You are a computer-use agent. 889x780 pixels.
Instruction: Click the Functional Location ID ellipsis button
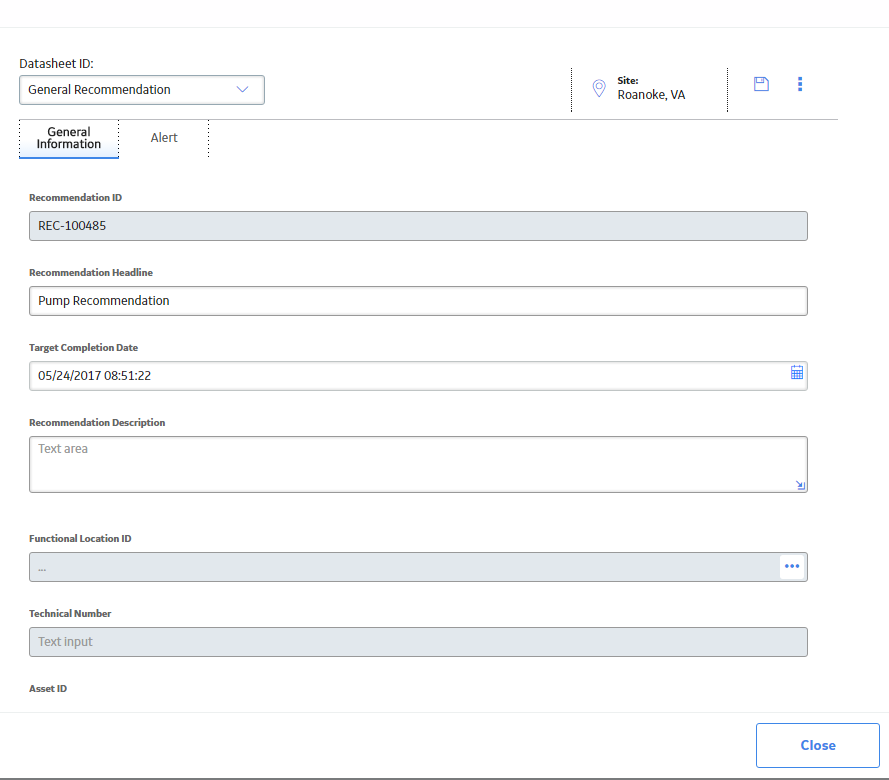pos(792,566)
